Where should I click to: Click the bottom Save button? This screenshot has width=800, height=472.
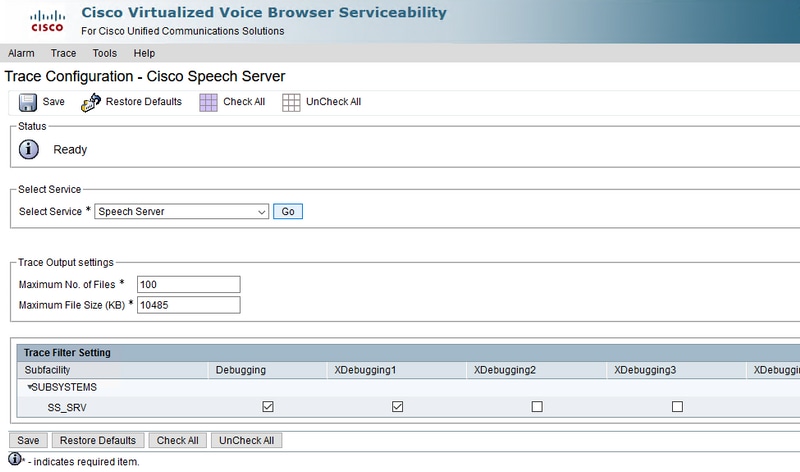coord(28,440)
